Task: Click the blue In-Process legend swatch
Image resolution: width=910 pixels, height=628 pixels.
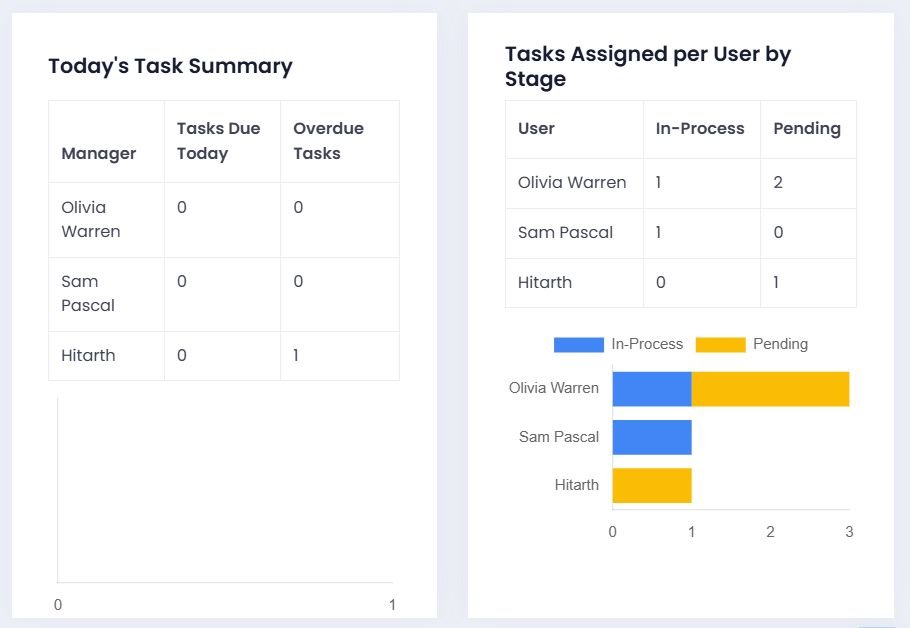Action: pyautogui.click(x=578, y=344)
